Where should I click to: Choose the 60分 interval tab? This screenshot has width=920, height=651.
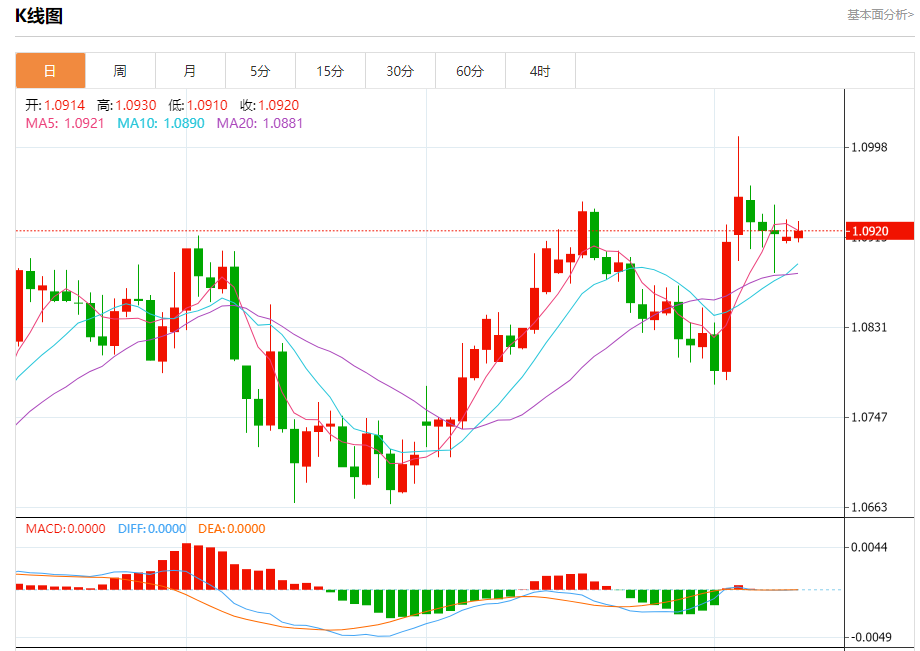click(x=470, y=71)
